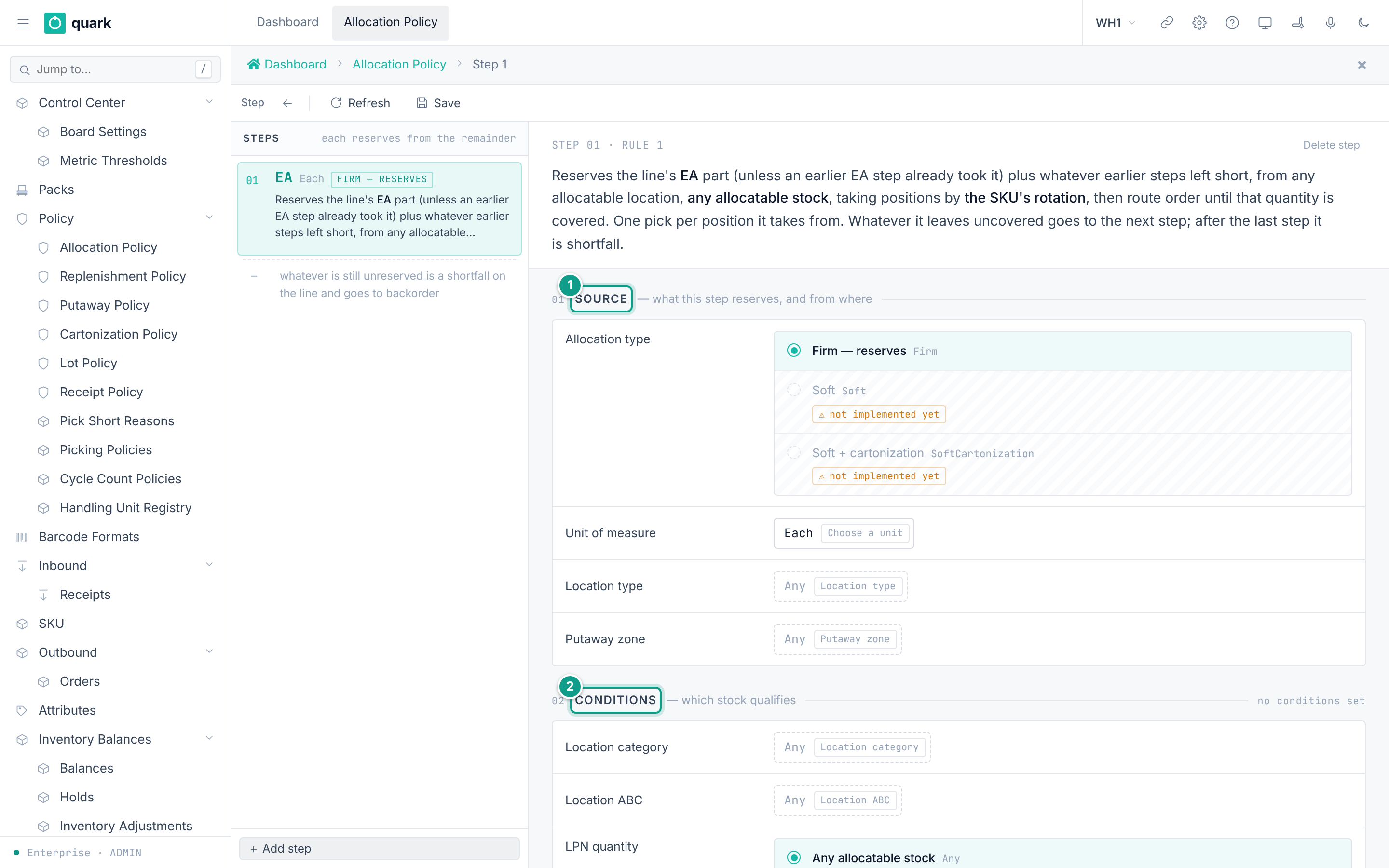Open Putaway Policy in sidebar
The image size is (1389, 868).
[x=105, y=305]
